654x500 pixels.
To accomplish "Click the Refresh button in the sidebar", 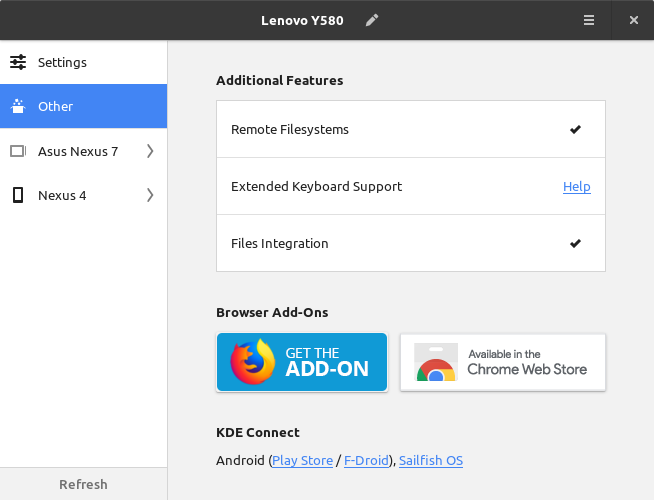I will click(83, 484).
